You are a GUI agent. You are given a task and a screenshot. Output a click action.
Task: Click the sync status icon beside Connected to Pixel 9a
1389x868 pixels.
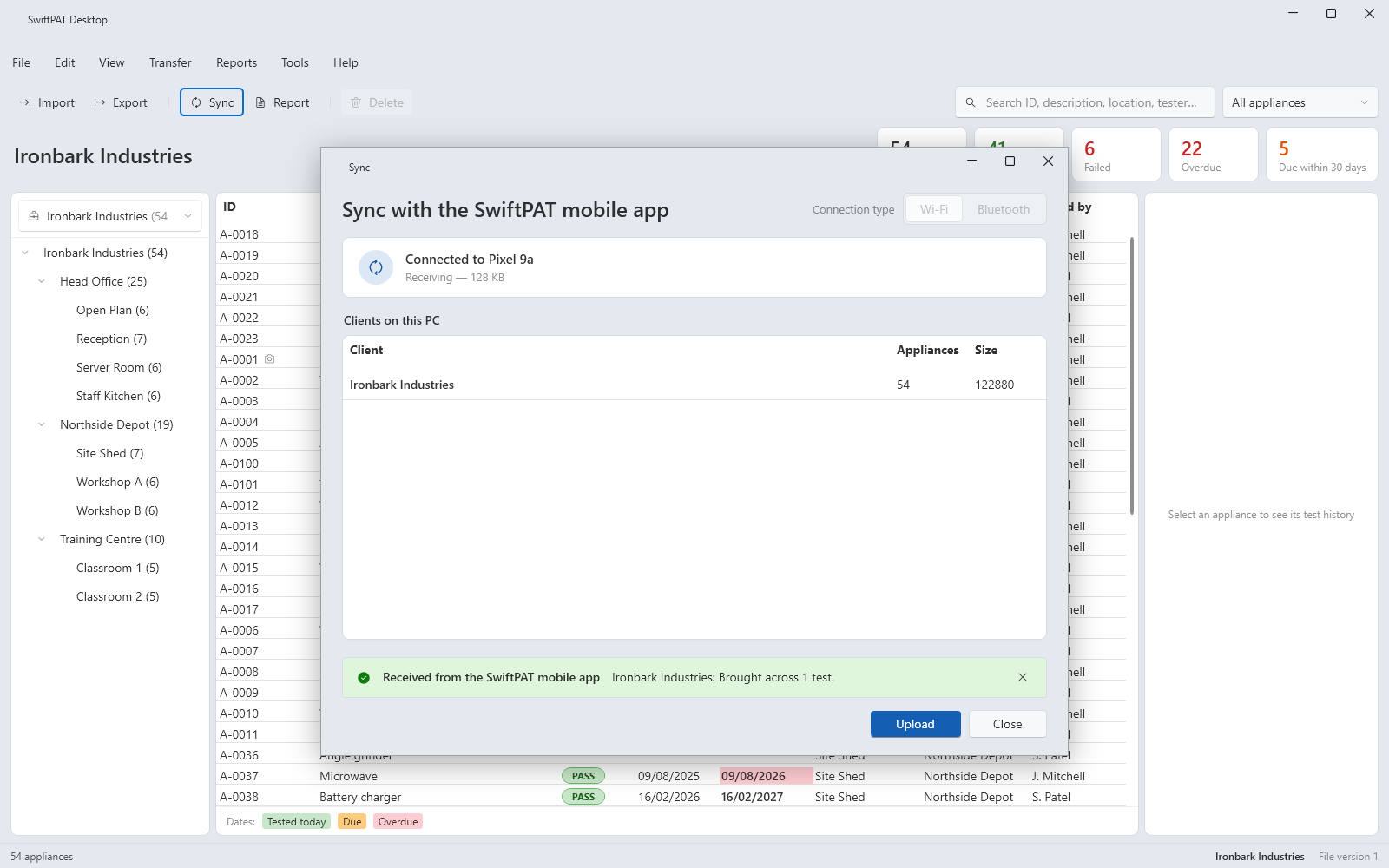click(376, 267)
